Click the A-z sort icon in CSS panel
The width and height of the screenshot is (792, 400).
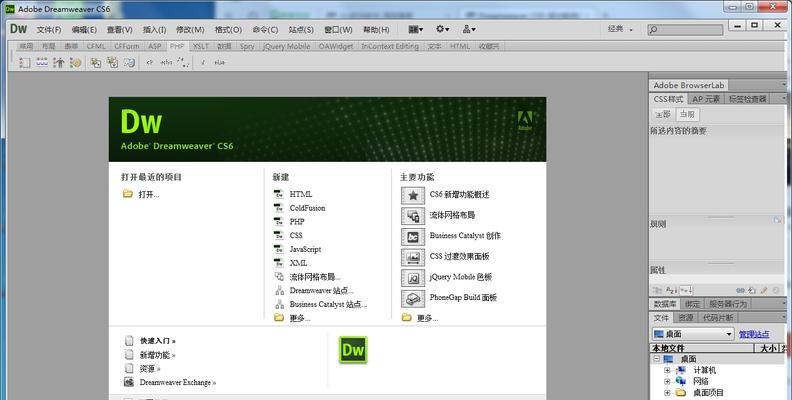[671, 290]
